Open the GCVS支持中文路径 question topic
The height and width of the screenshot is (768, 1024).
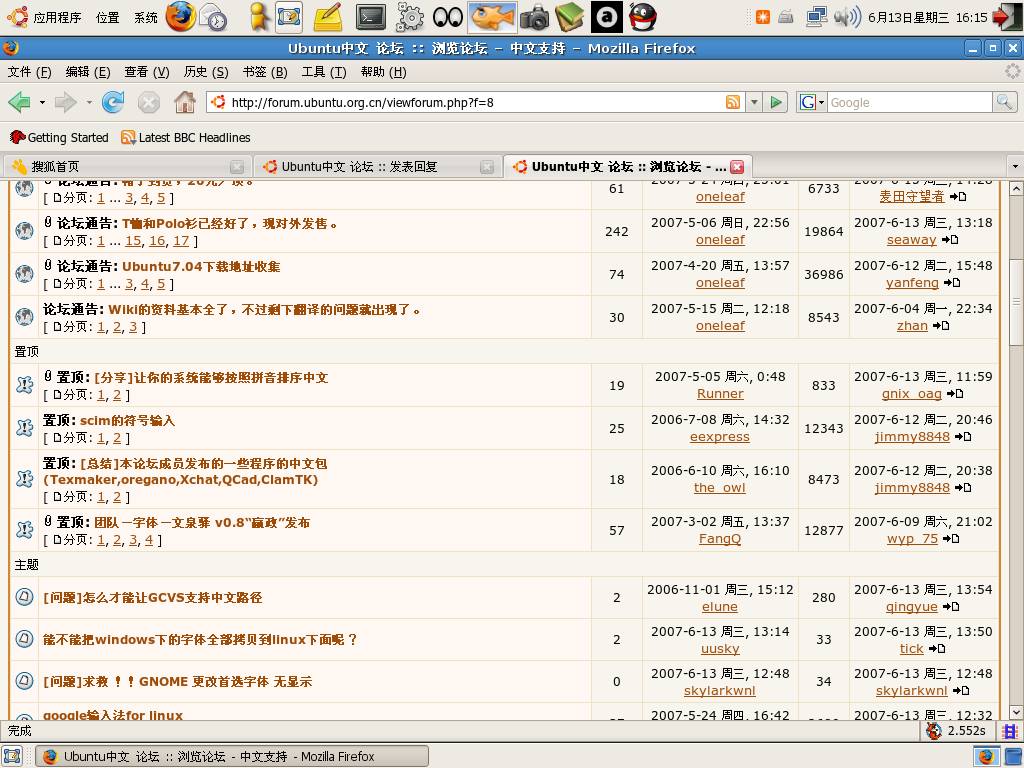tap(153, 598)
